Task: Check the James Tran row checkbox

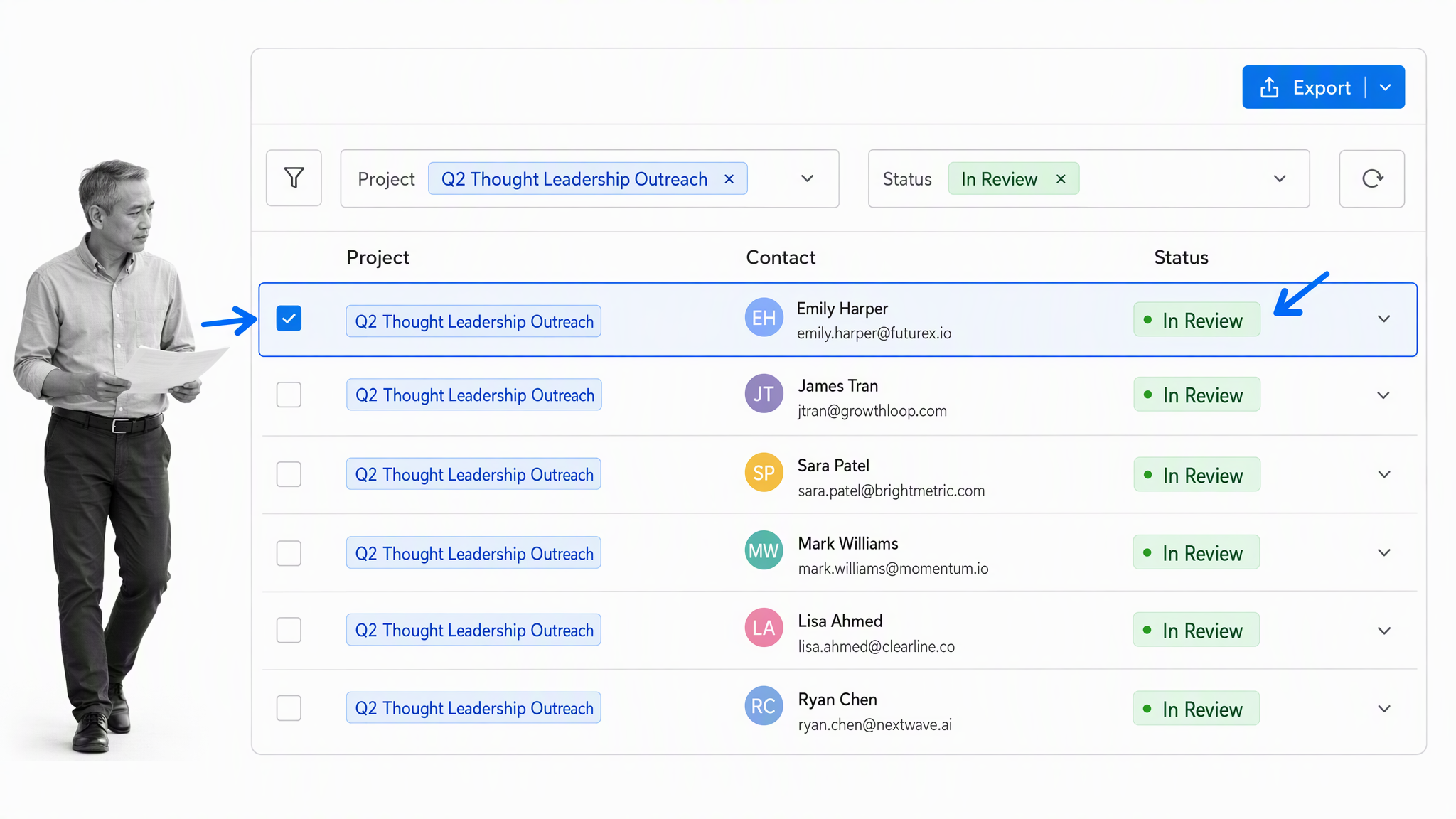Action: [289, 395]
